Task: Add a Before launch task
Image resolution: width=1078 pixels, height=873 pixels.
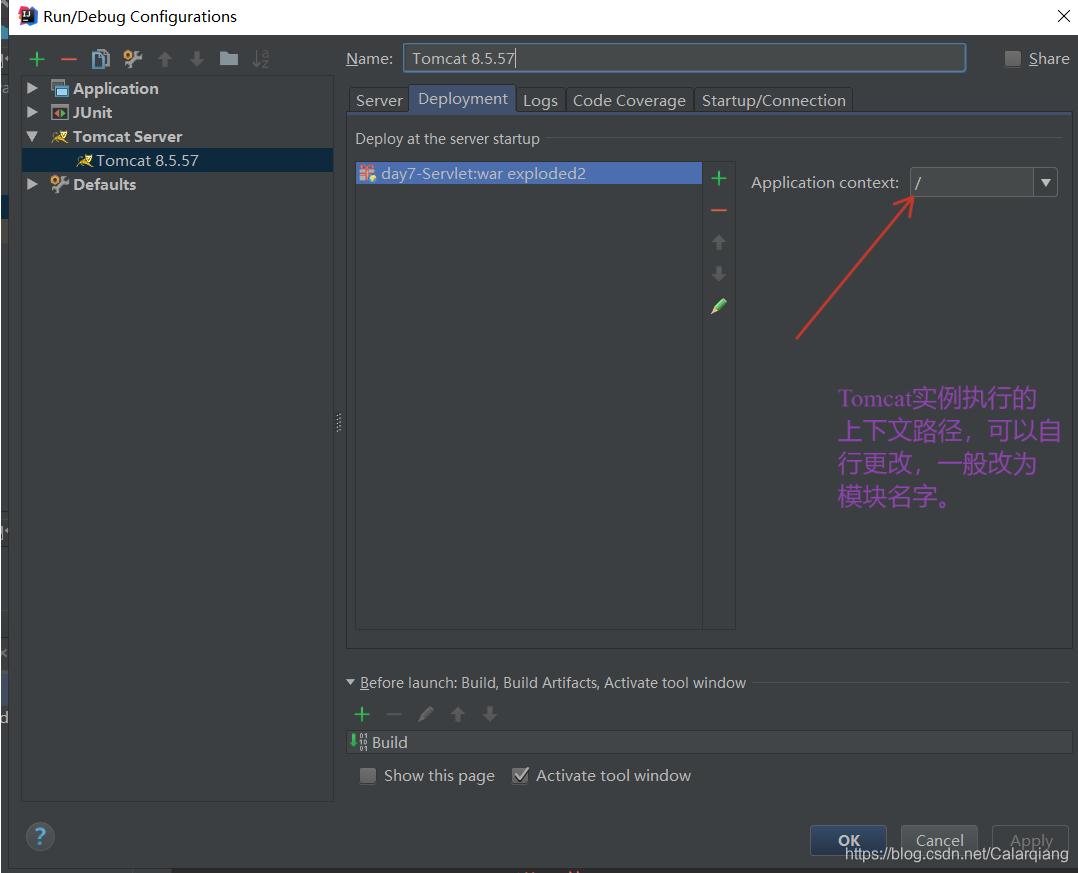Action: (362, 714)
